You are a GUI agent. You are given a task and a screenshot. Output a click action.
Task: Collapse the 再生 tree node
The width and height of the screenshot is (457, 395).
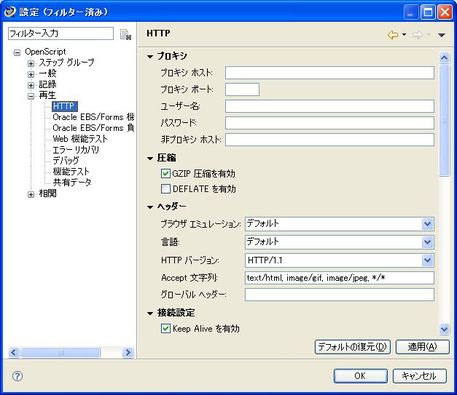[x=31, y=96]
